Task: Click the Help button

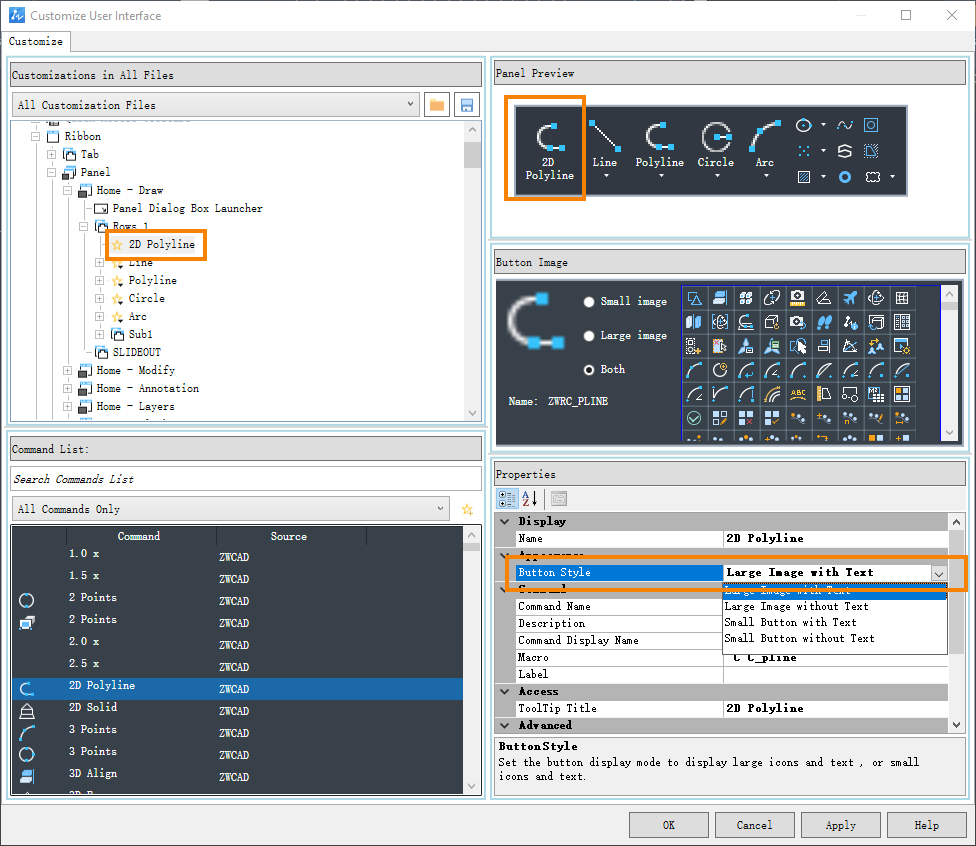Action: [x=926, y=825]
